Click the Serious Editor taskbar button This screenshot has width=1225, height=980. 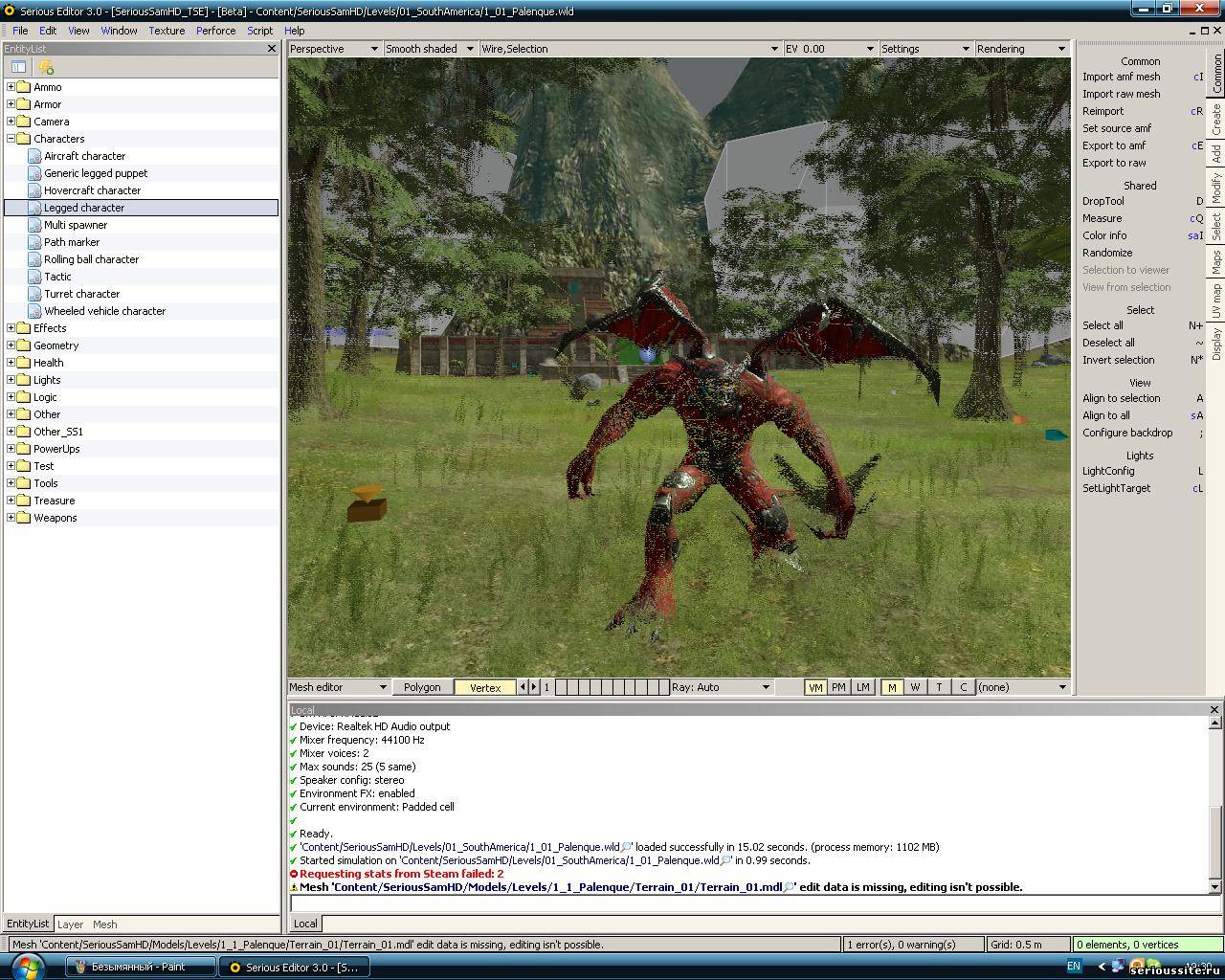pyautogui.click(x=292, y=967)
